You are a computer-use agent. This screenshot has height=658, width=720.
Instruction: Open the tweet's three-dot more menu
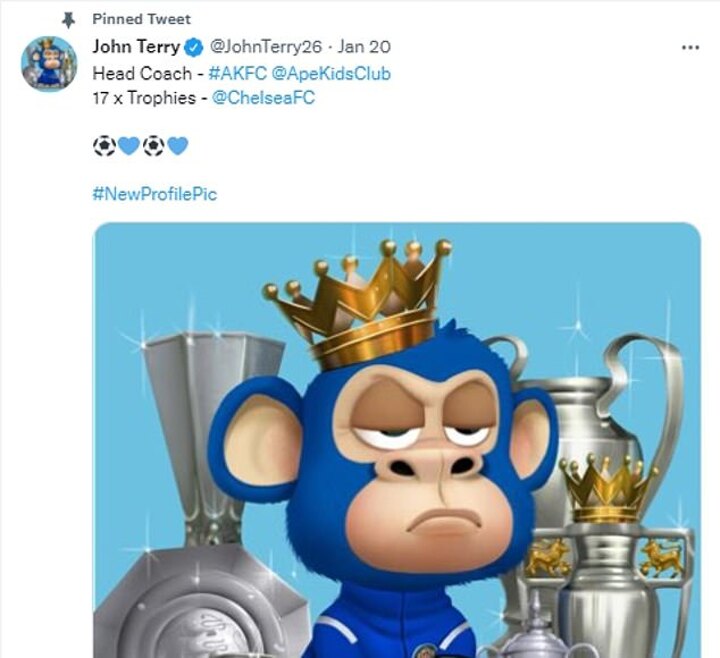tap(690, 47)
